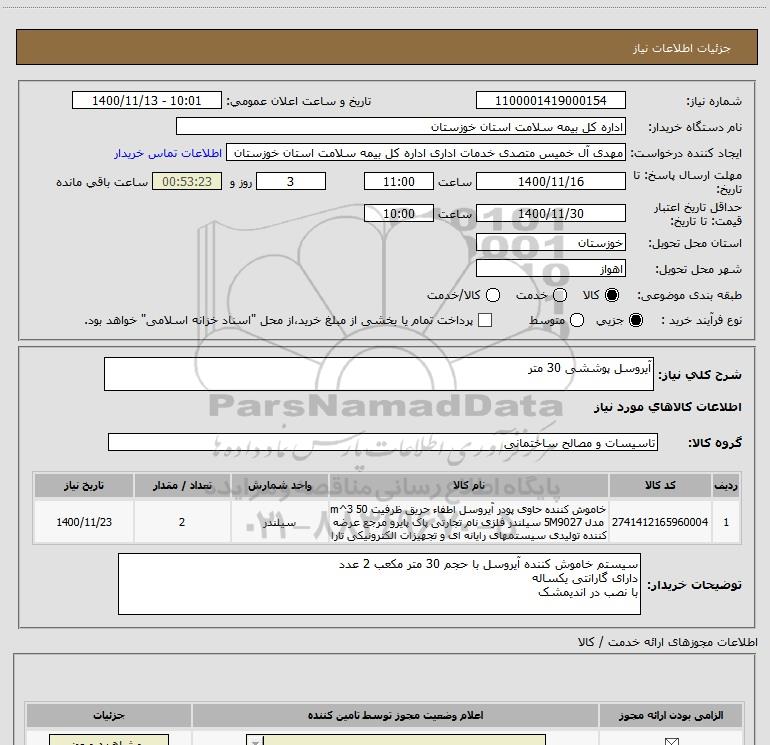Click the تاریخ نیاز column header
This screenshot has height=745, width=770.
point(84,485)
